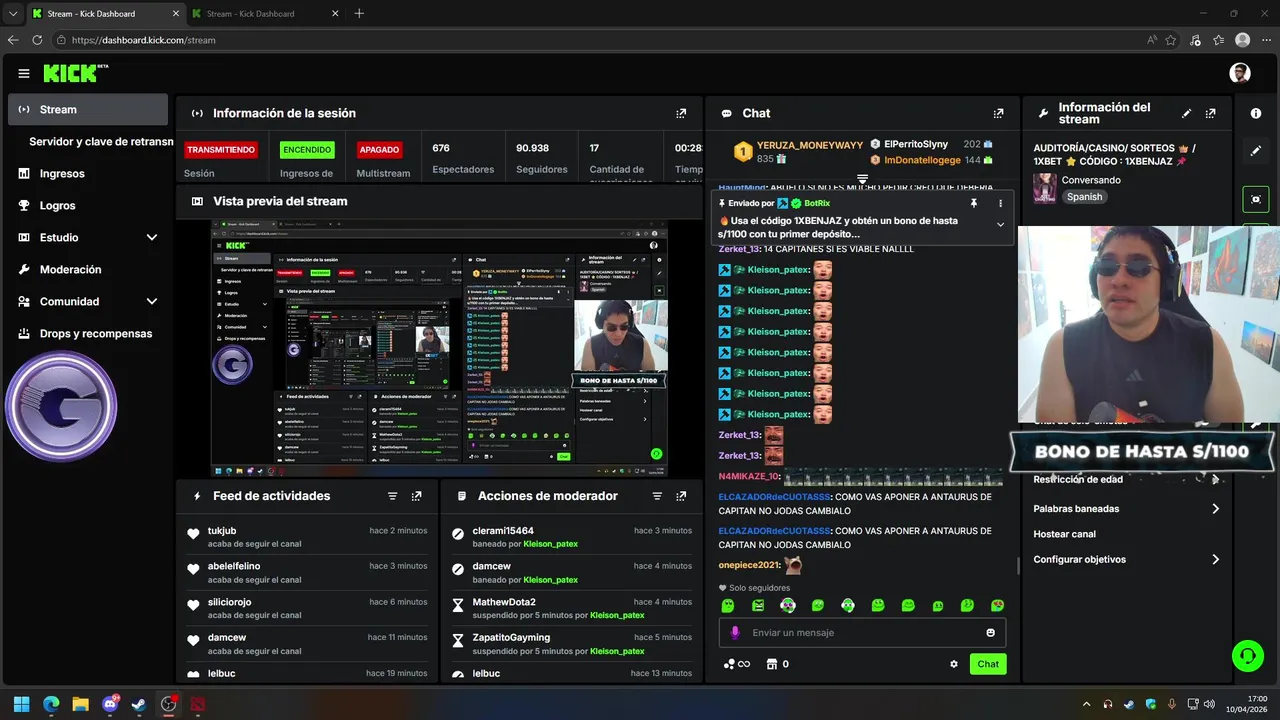Open the Kick account avatar menu

pyautogui.click(x=1240, y=73)
